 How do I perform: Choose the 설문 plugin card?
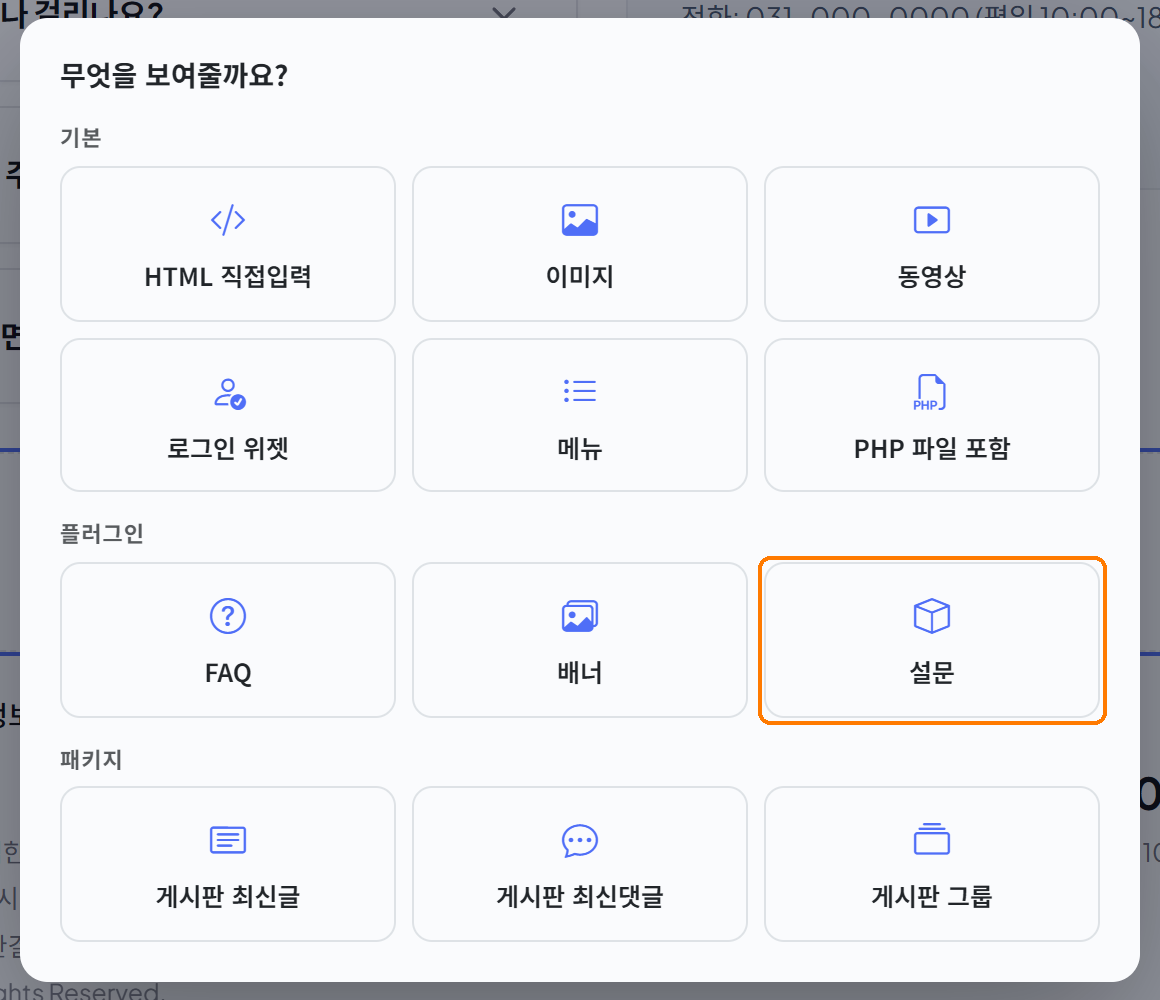tap(931, 640)
